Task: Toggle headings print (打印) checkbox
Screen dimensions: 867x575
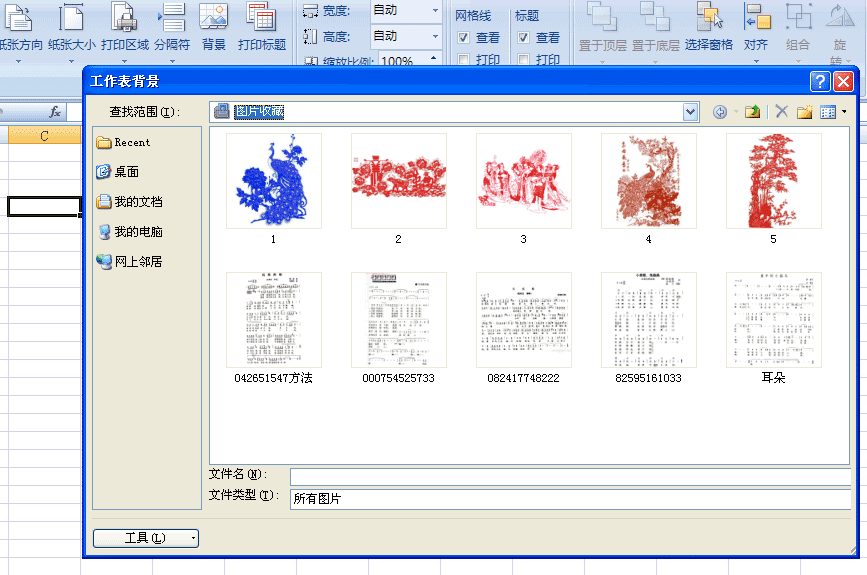Action: 523,59
